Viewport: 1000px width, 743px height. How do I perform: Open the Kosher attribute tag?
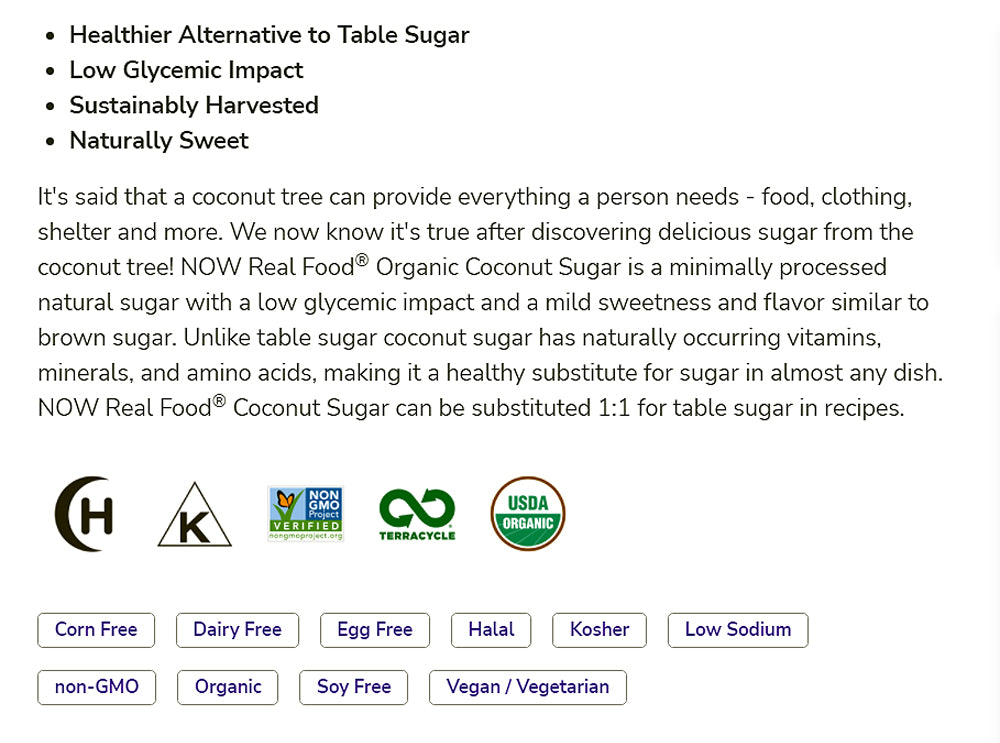click(x=600, y=630)
